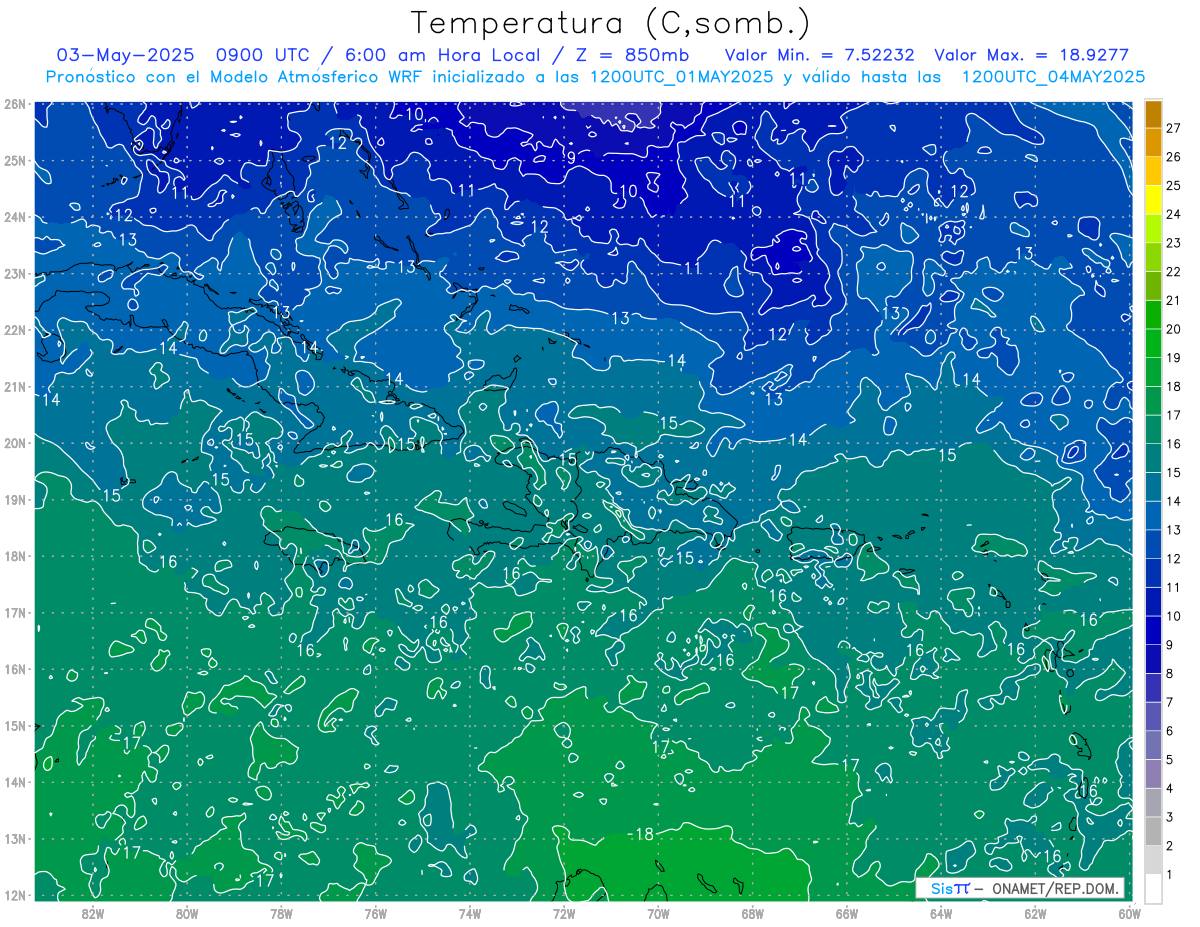This screenshot has height=927, width=1200.
Task: Click the "13N" latitude axis label
Action: [14, 838]
